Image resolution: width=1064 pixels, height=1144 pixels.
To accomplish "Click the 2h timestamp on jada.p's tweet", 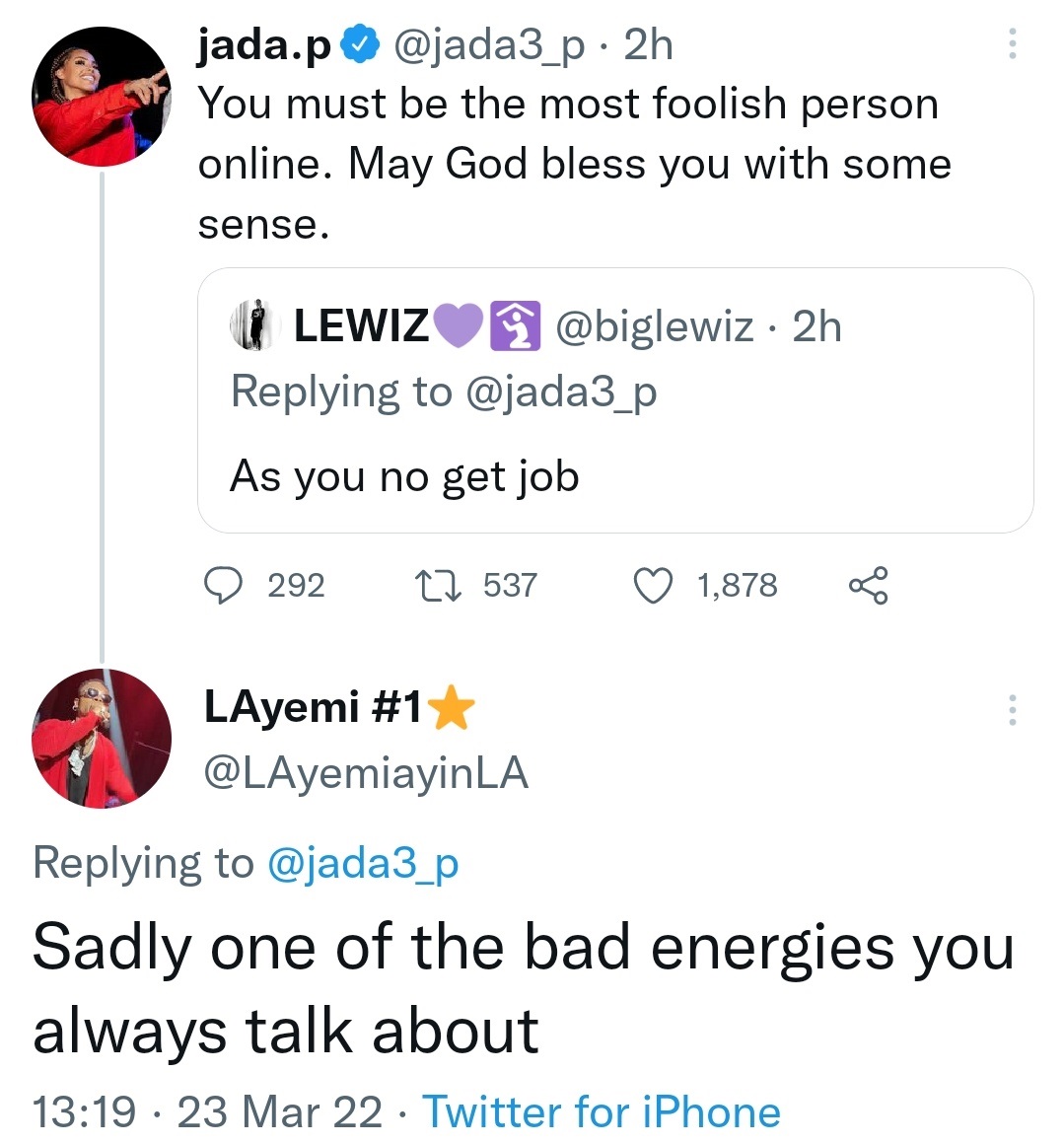I will tap(649, 44).
